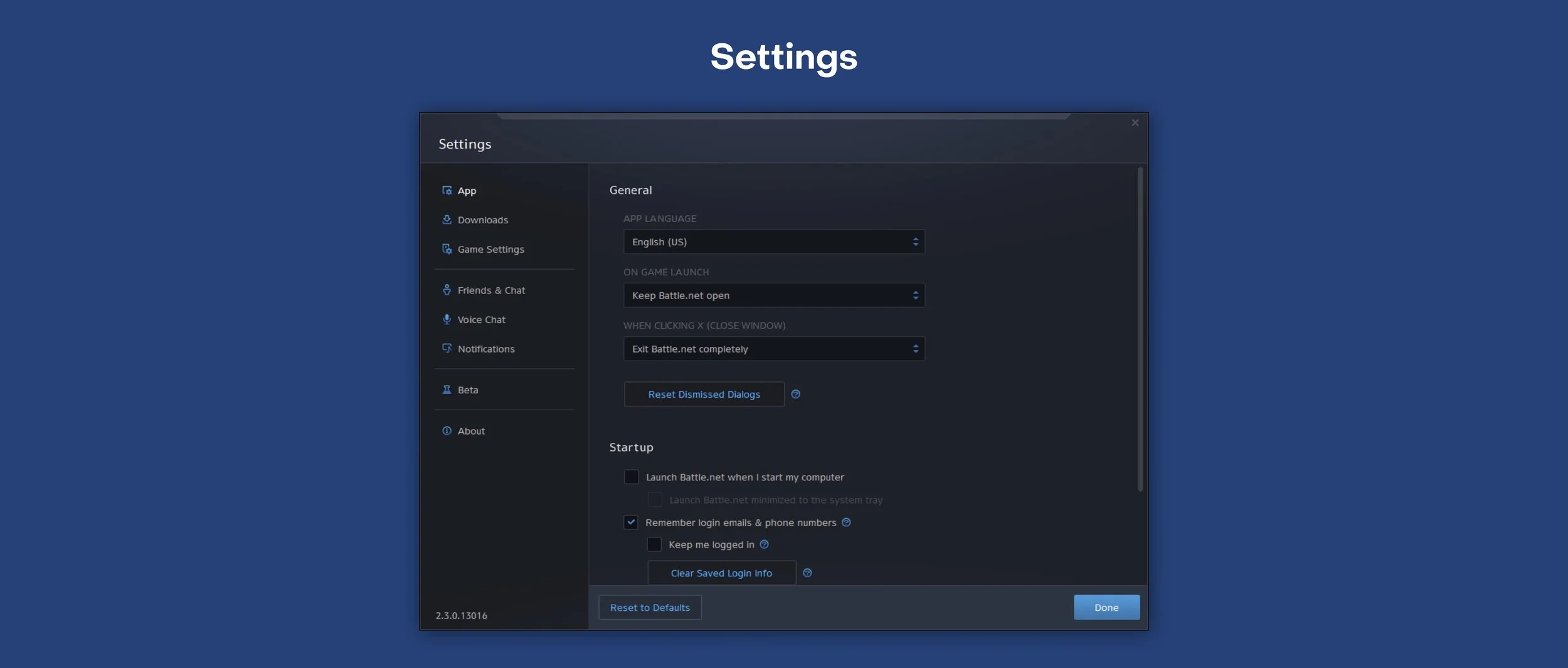Click the settings panel vertical scrollbar
Screen dimensions: 1568x668
point(1140,329)
